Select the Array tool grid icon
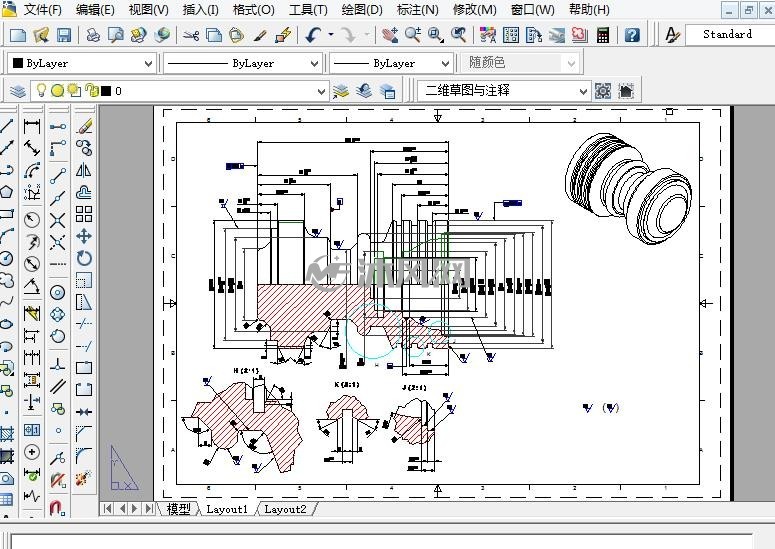Image resolution: width=775 pixels, height=549 pixels. 84,214
